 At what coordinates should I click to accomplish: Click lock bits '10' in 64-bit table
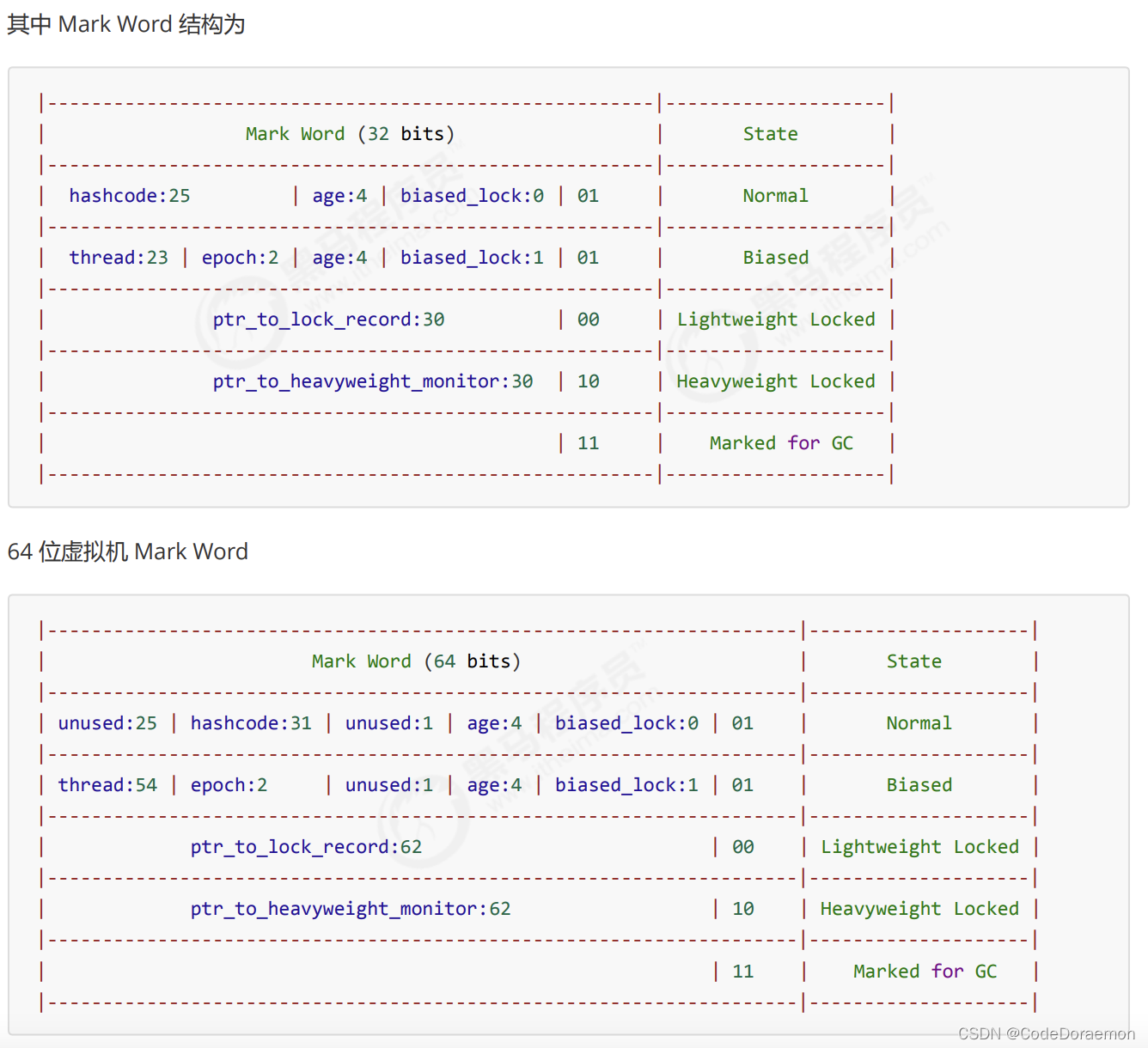[x=742, y=909]
